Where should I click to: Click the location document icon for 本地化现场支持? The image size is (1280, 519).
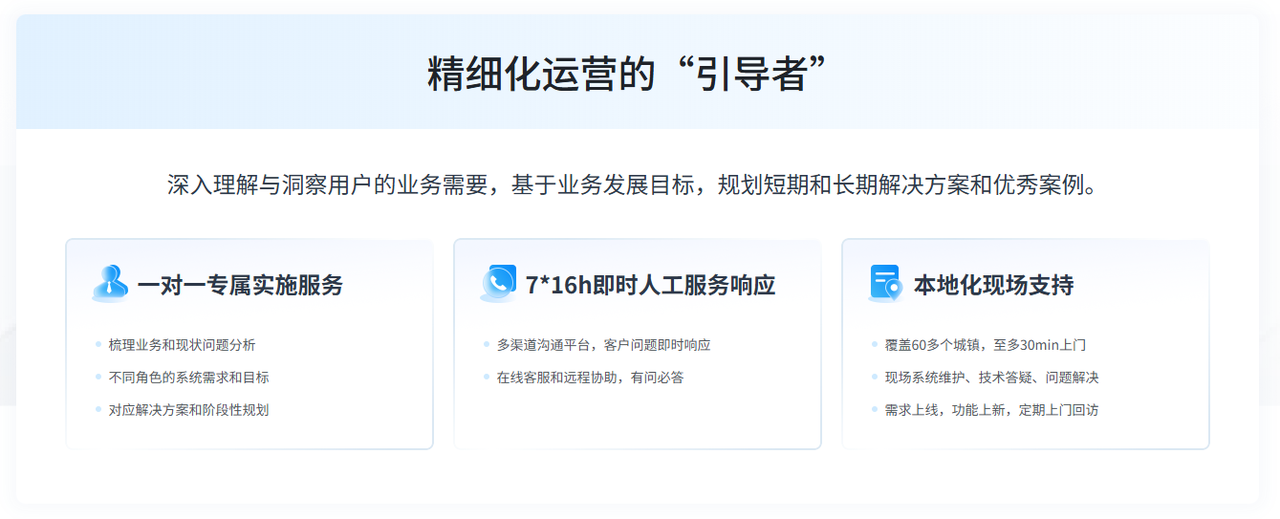(885, 284)
